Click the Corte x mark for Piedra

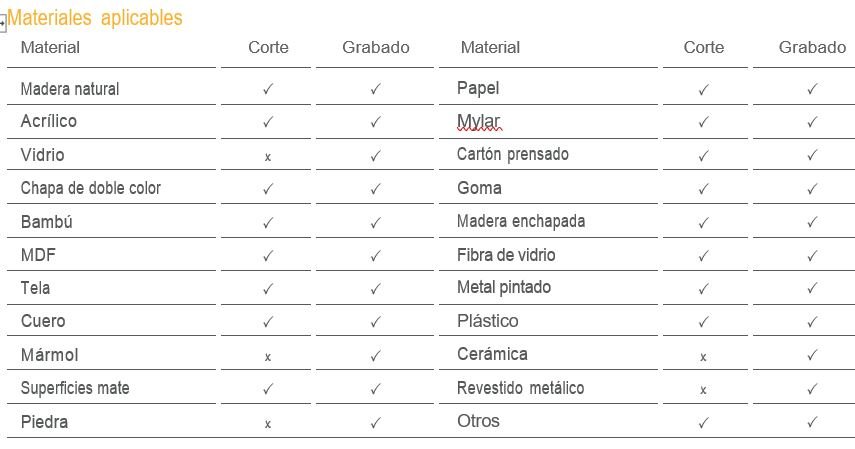point(268,424)
